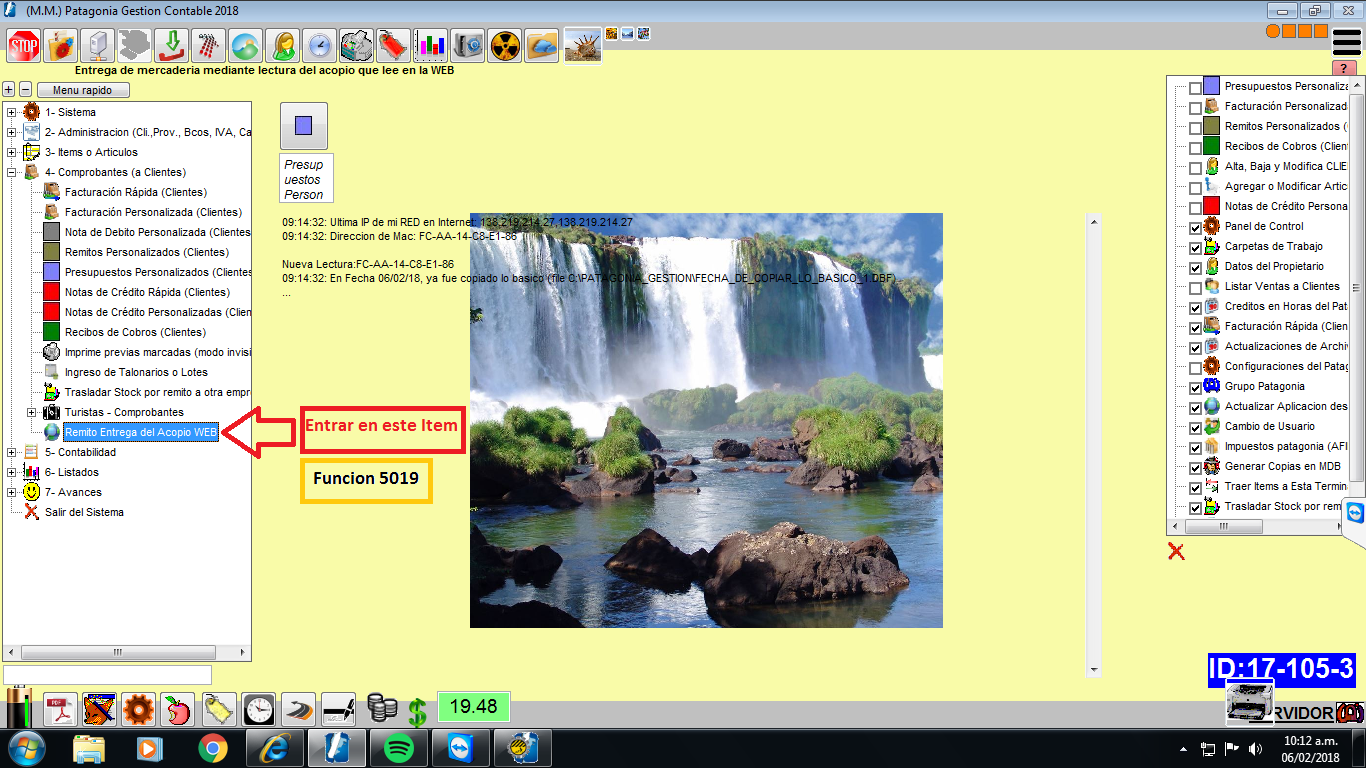Viewport: 1366px width, 768px height.
Task: Click the green 19.48 value box
Action: click(474, 706)
